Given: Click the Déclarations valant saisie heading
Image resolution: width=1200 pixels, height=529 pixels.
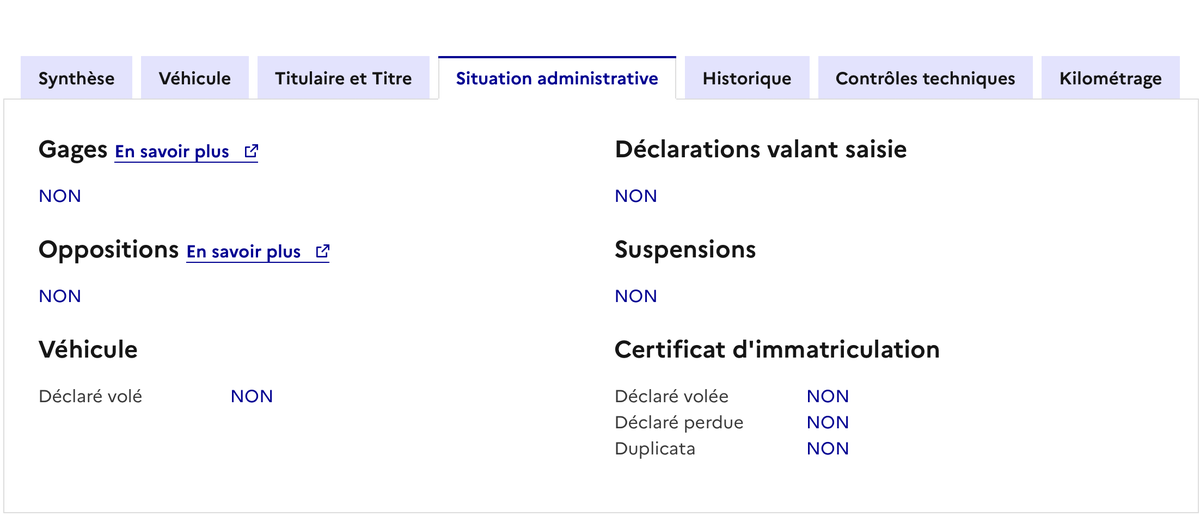Looking at the screenshot, I should click(761, 150).
